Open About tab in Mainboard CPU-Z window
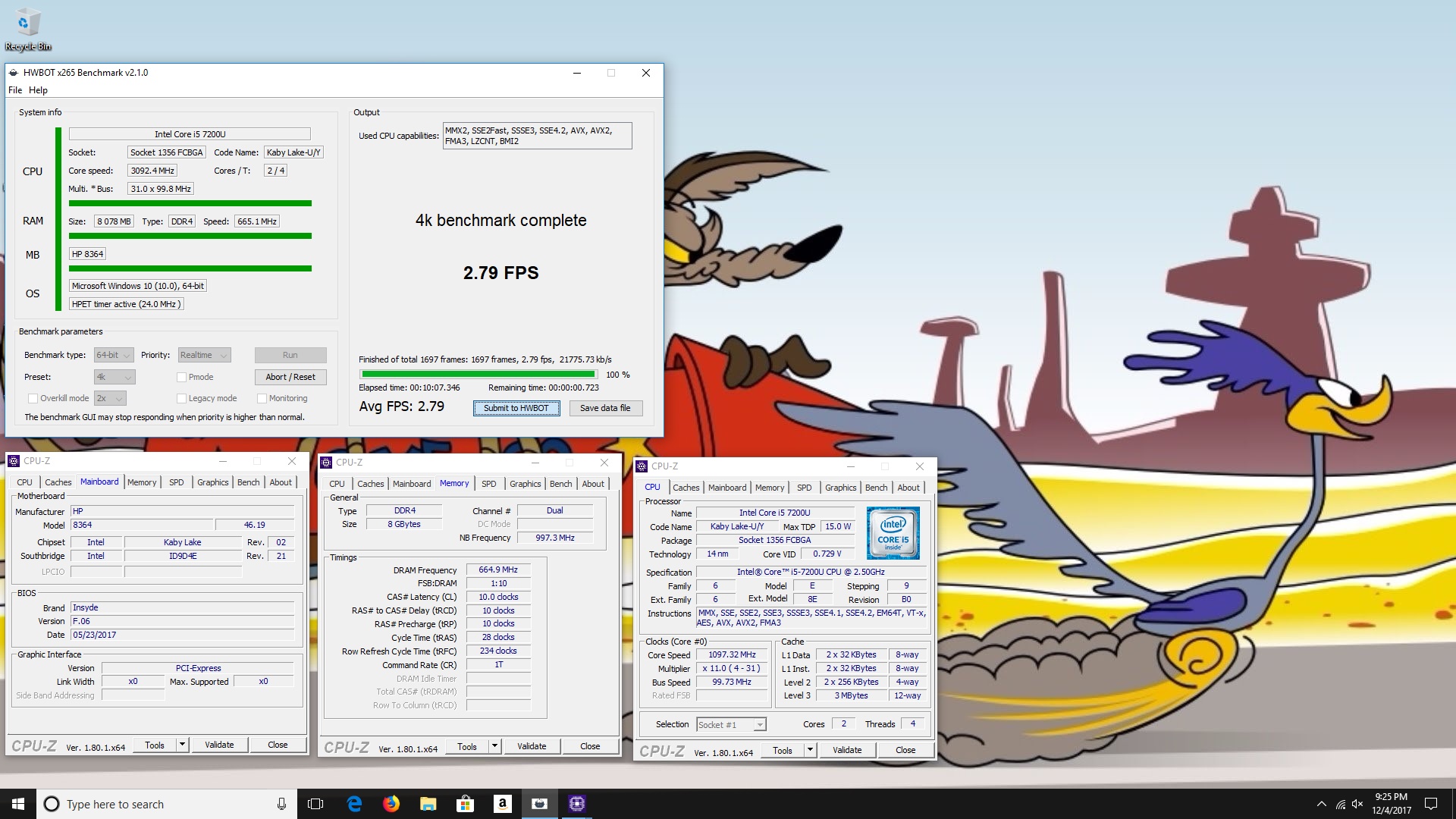 click(281, 482)
